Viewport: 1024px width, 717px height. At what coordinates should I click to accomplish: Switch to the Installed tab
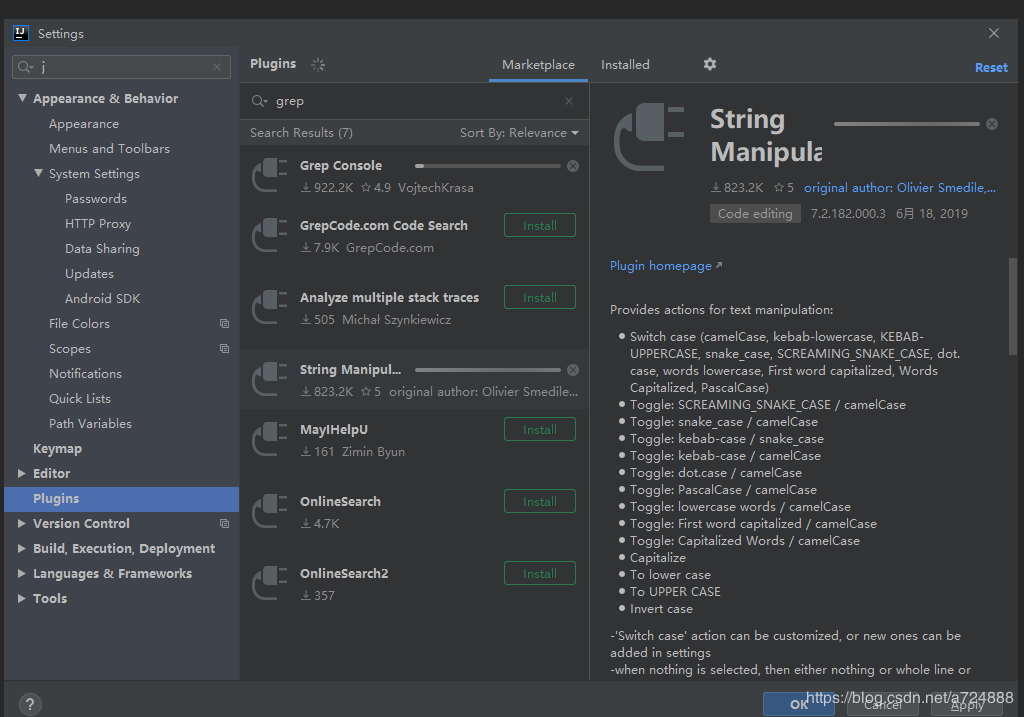pos(625,65)
